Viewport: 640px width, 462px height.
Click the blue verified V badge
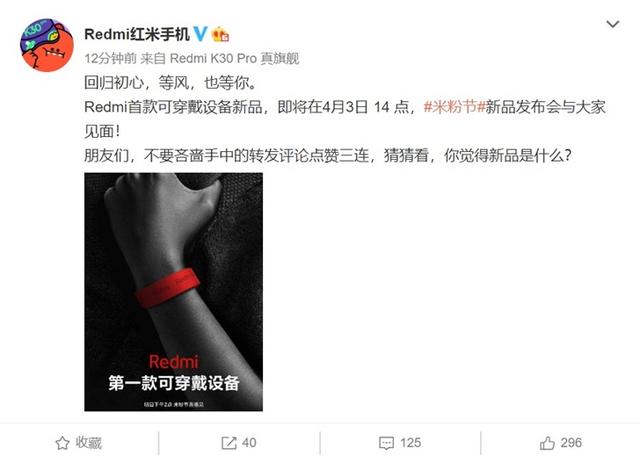pos(200,34)
